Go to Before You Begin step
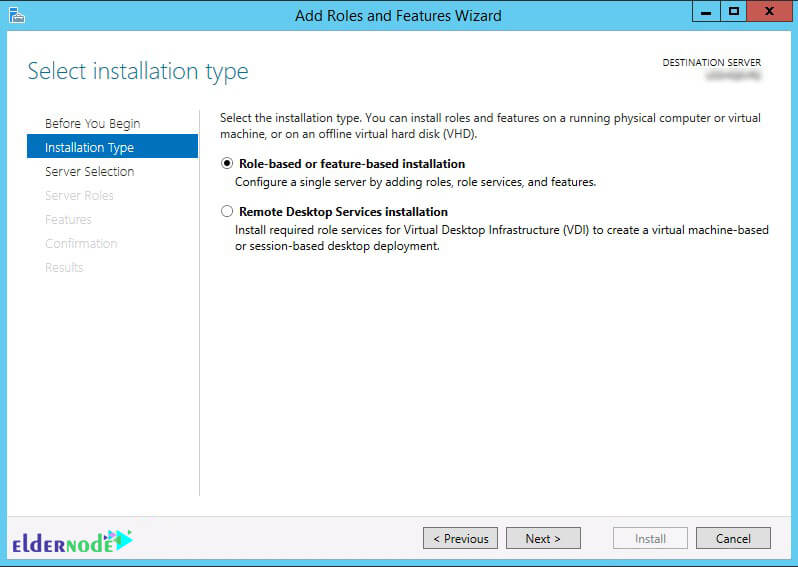Image resolution: width=798 pixels, height=567 pixels. (x=92, y=123)
